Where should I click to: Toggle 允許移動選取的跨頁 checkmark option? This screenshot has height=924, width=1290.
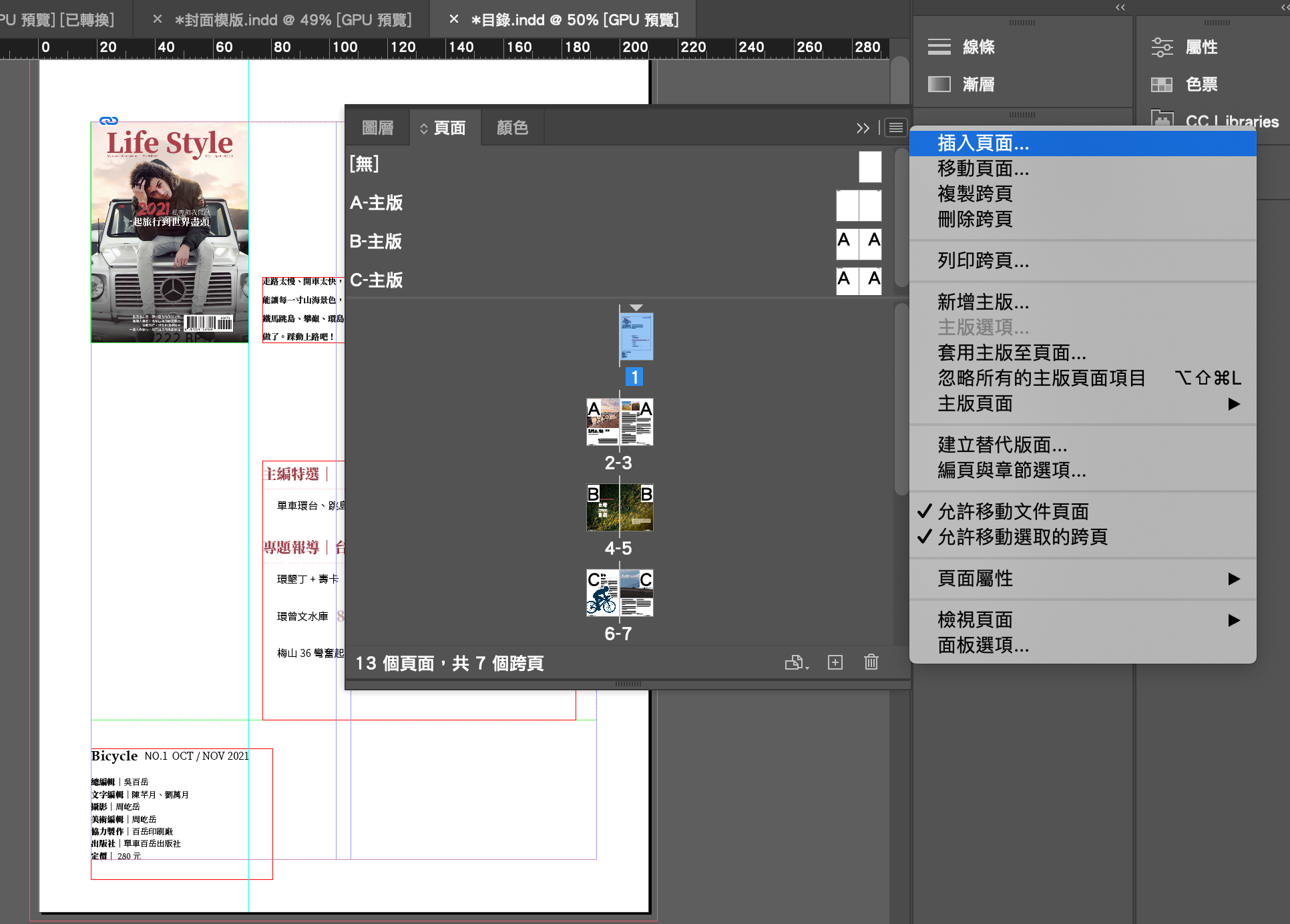tap(1022, 537)
